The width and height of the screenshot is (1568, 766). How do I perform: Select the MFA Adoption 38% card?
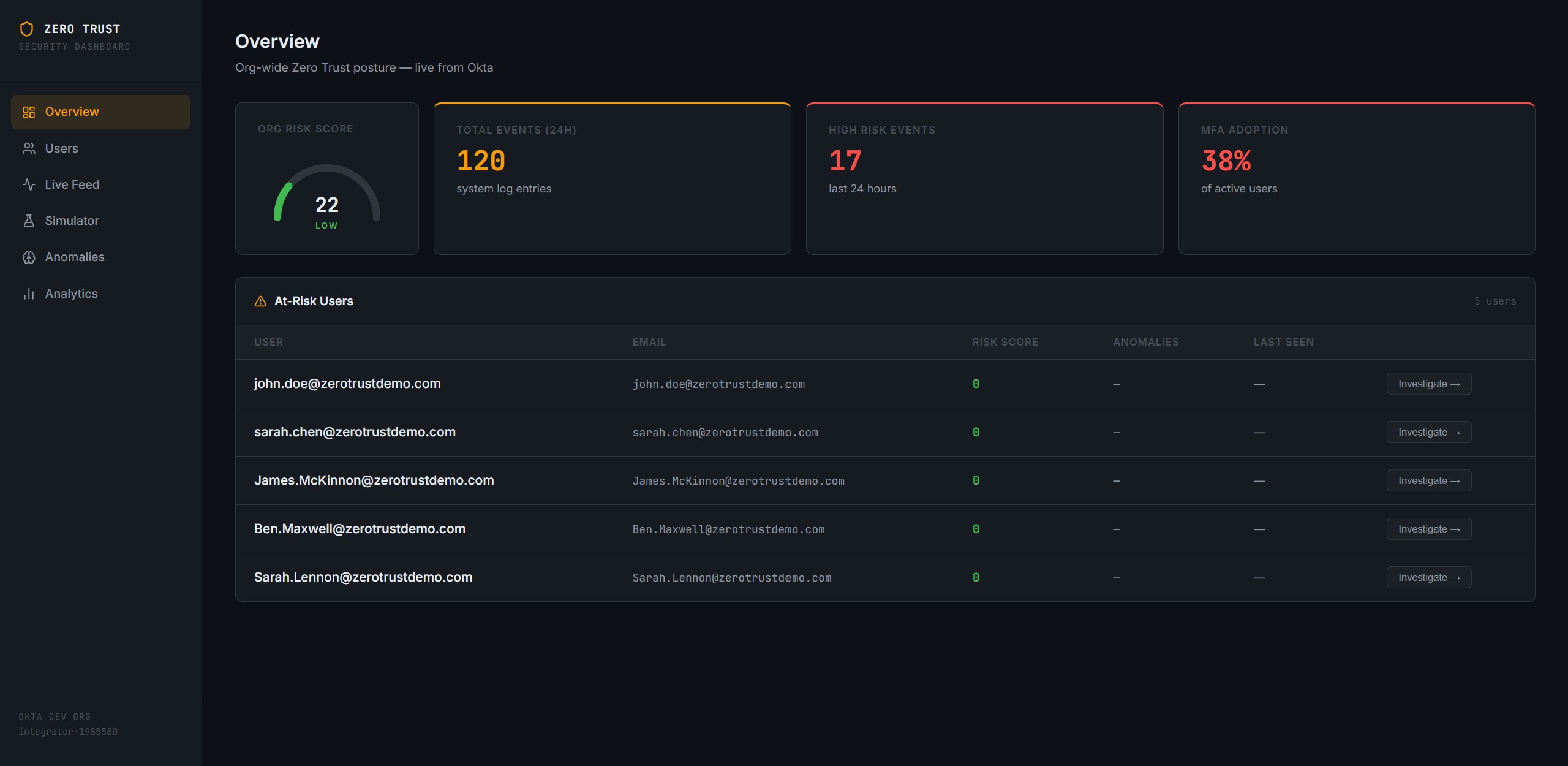click(x=1357, y=178)
